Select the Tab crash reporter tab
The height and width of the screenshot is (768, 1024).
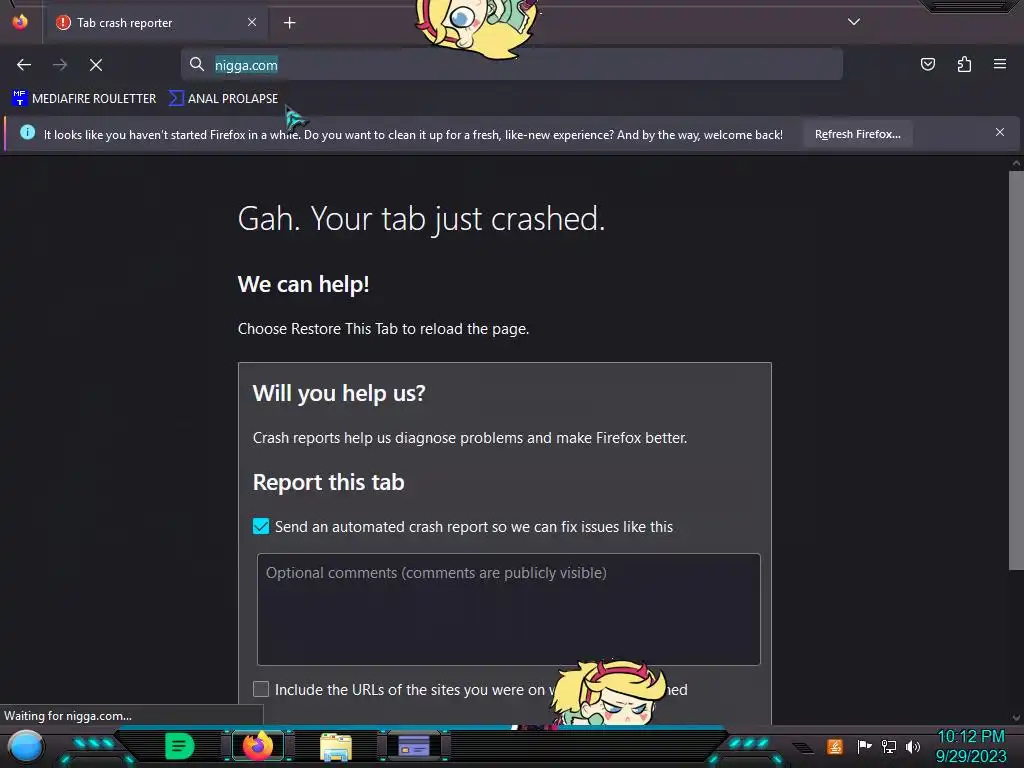click(157, 23)
